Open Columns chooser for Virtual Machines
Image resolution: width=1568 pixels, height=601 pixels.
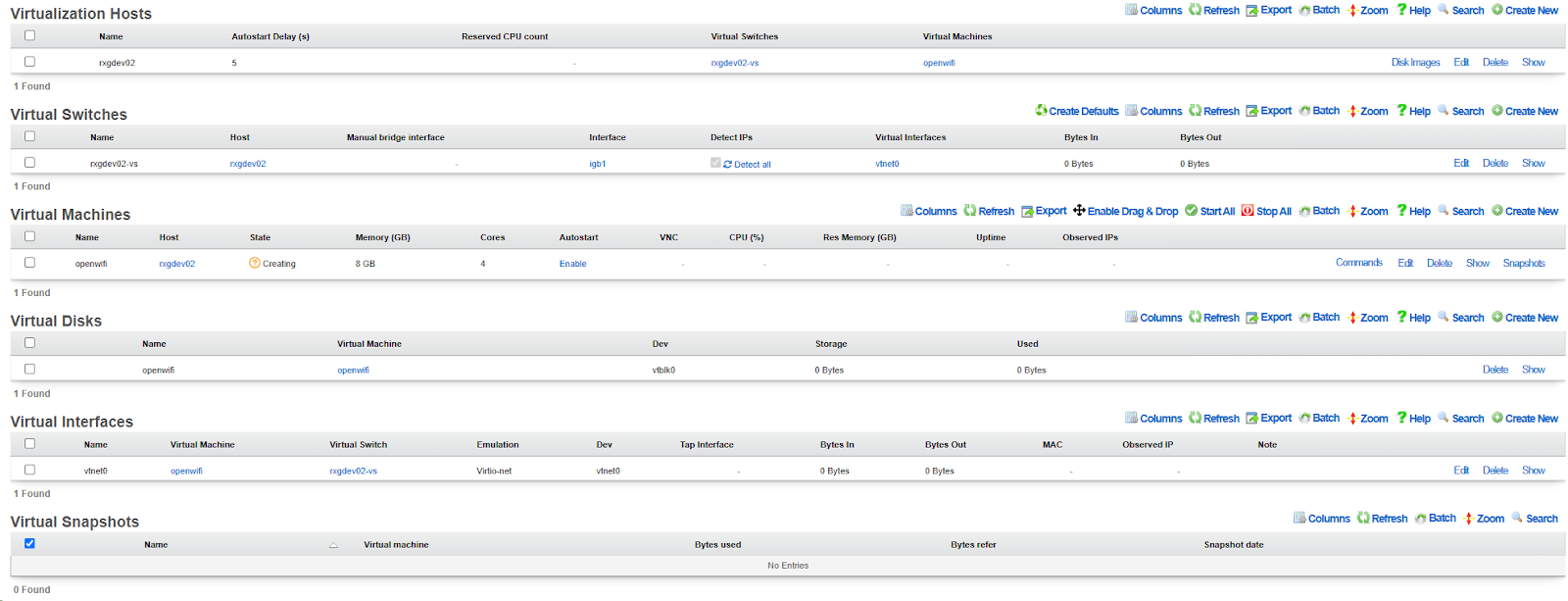coord(928,211)
